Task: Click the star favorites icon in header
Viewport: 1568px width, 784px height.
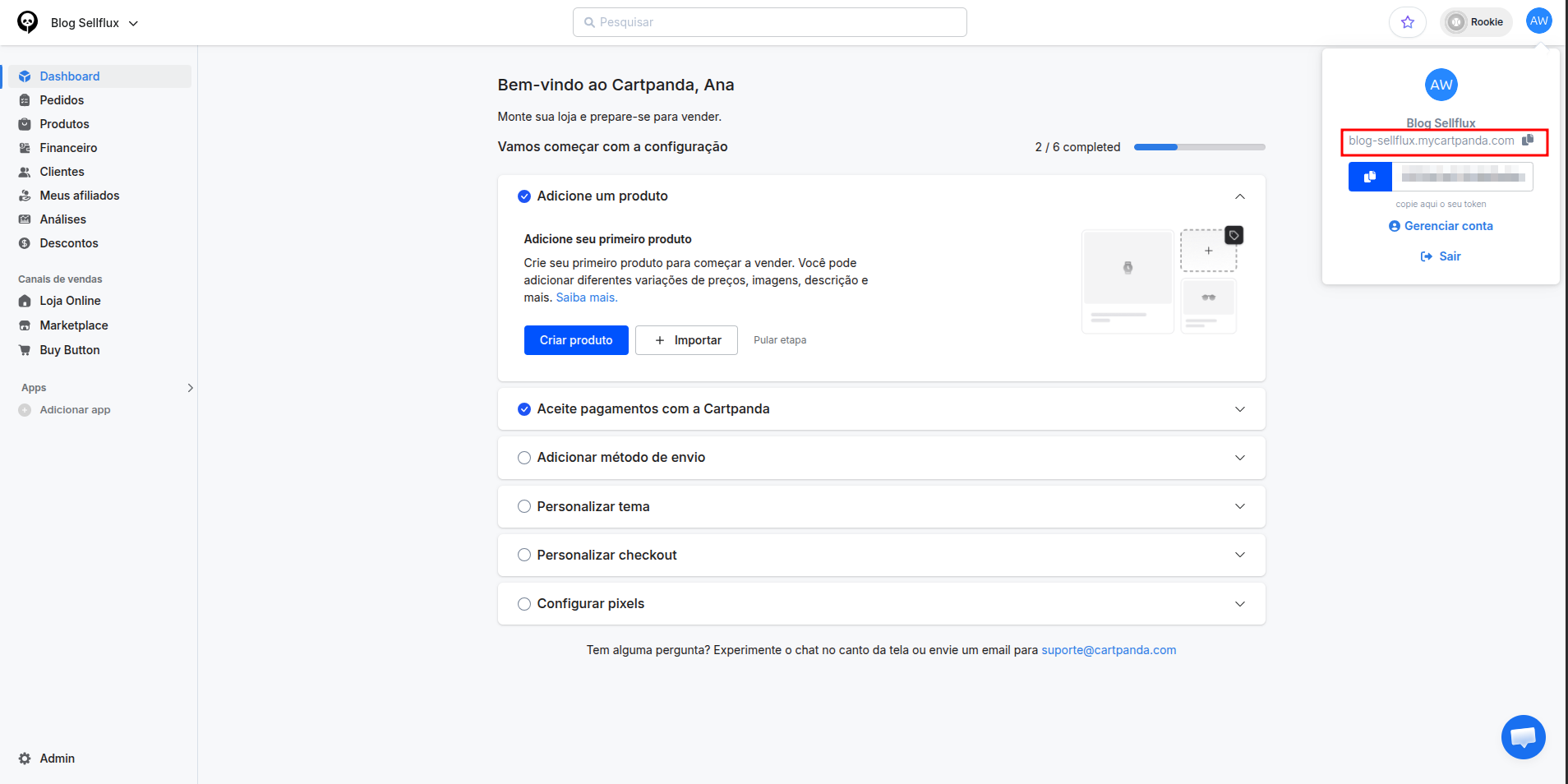Action: pos(1407,22)
